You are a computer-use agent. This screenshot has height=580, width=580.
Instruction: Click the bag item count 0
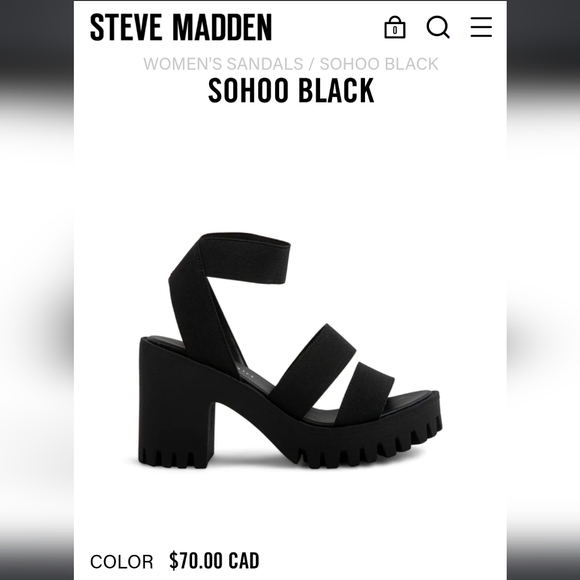click(395, 30)
